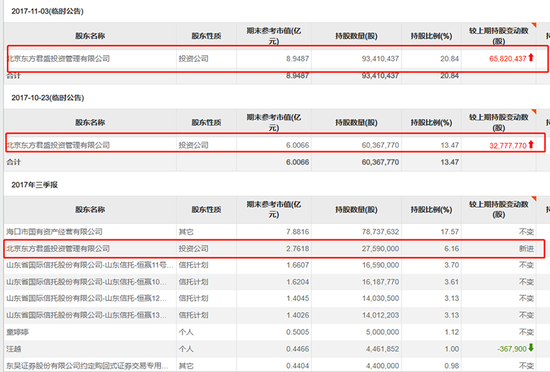Viewport: 550px width, 372px height.
Task: Click '不变' in the 78,737,632 row
Action: [526, 232]
